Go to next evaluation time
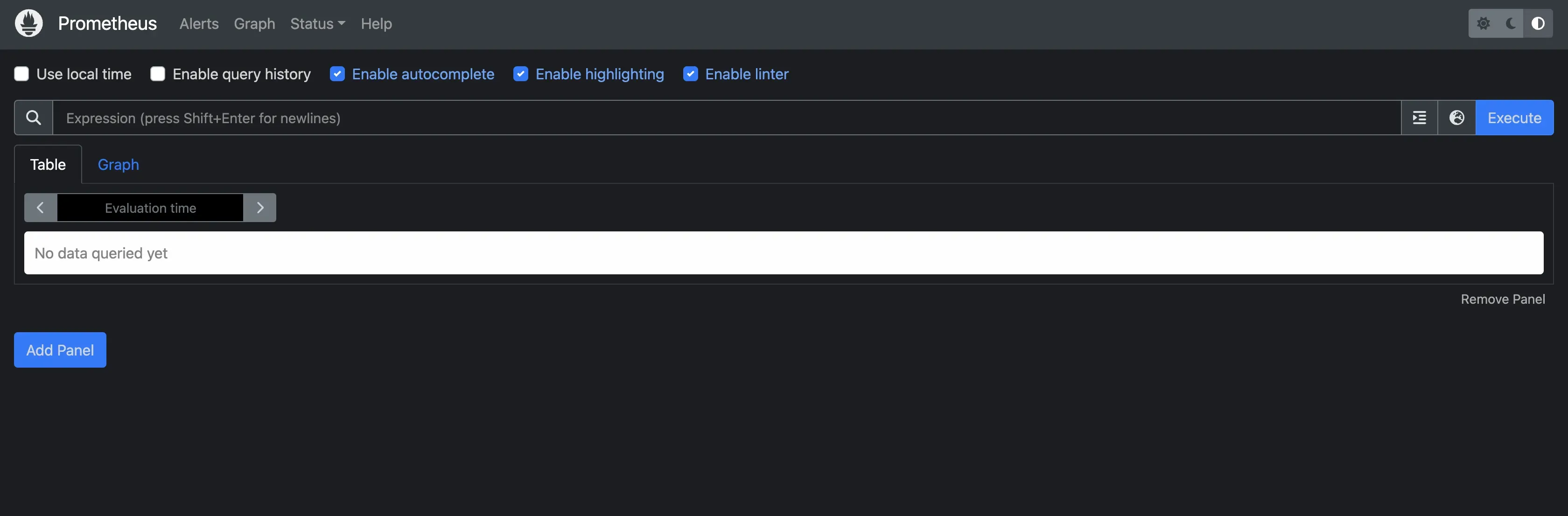This screenshot has width=1568, height=516. (x=260, y=208)
